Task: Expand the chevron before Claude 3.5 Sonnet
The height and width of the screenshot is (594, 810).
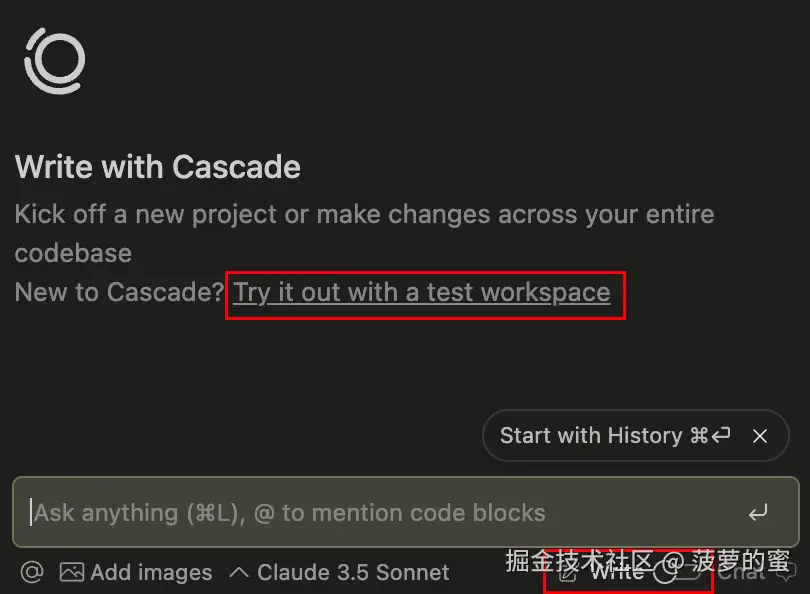Action: click(x=238, y=572)
